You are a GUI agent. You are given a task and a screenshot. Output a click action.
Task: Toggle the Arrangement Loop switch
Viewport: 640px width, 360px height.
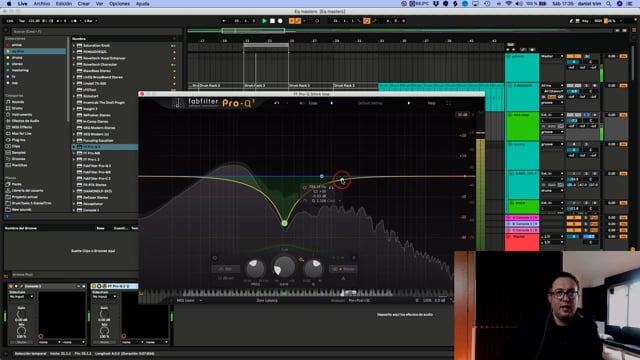point(367,21)
